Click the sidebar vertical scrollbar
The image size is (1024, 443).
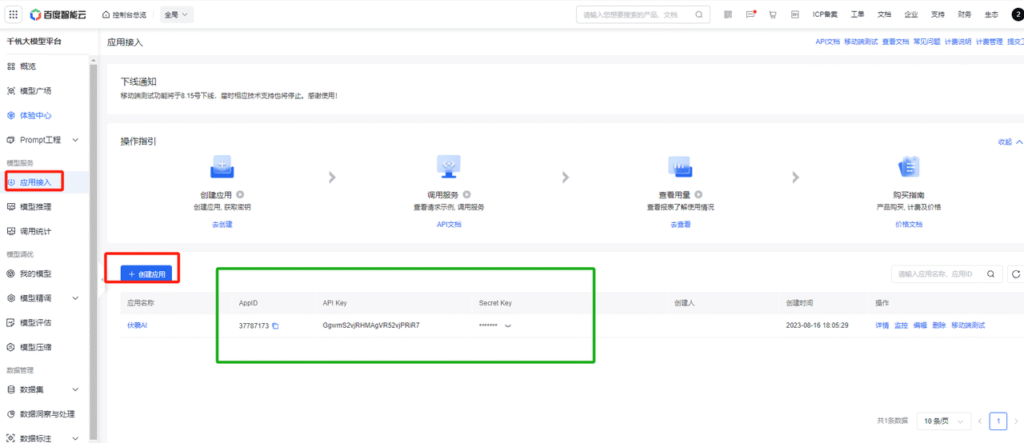tap(93, 250)
